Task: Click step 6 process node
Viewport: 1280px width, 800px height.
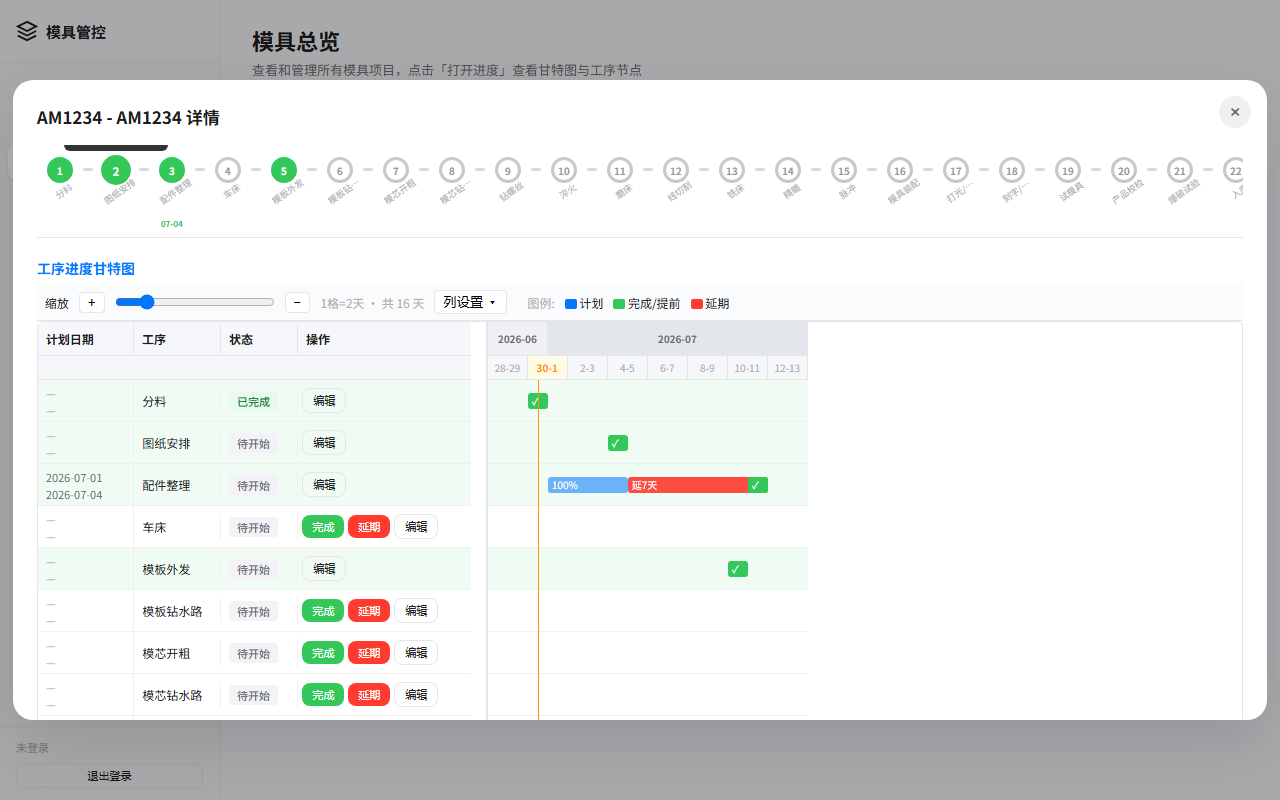Action: [340, 170]
